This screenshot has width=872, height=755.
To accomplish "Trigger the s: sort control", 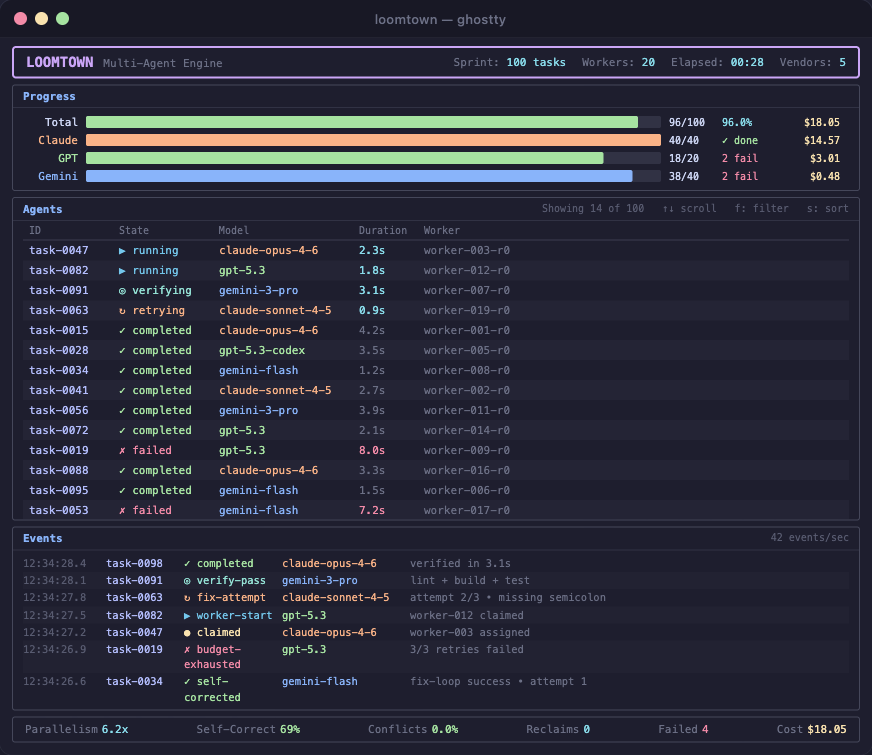I will [x=829, y=208].
